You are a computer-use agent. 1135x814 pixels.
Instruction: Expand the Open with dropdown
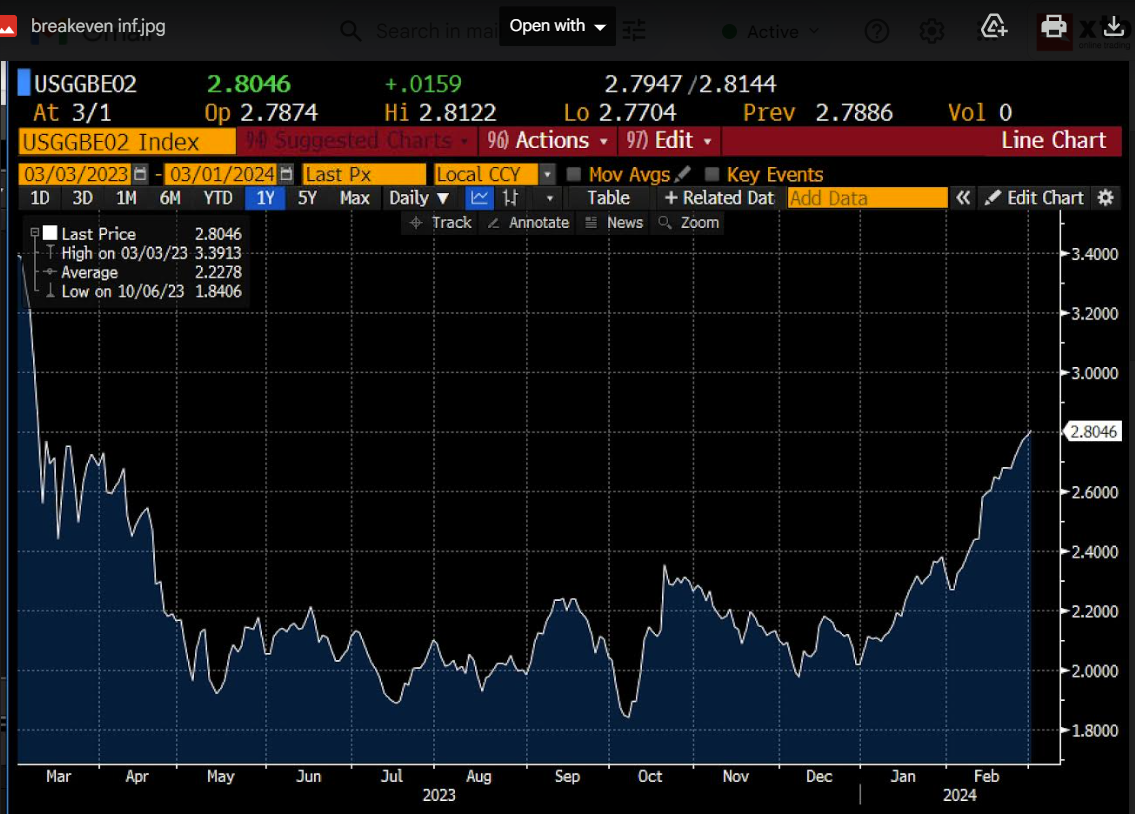click(x=558, y=26)
